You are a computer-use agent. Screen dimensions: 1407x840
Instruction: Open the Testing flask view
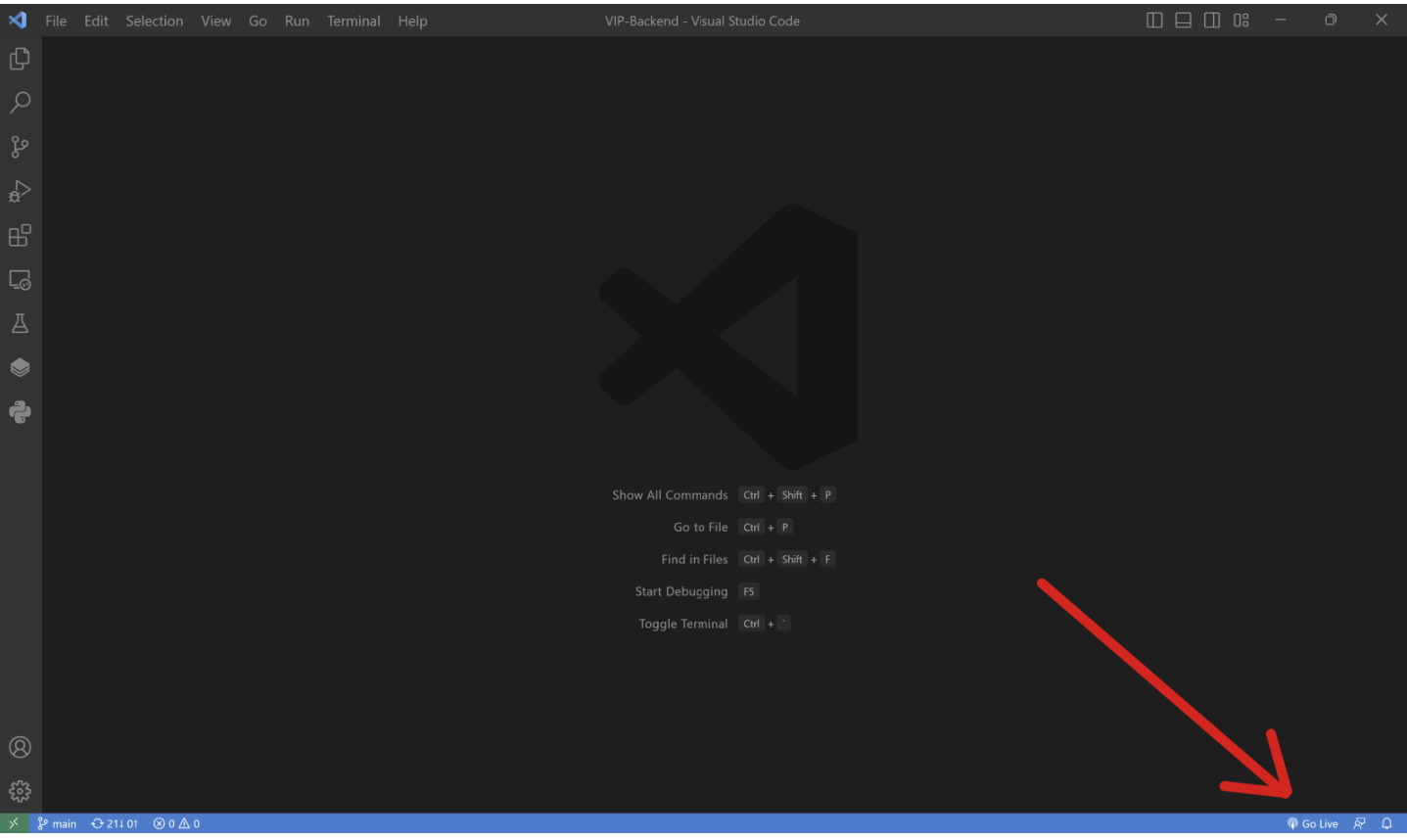click(20, 324)
